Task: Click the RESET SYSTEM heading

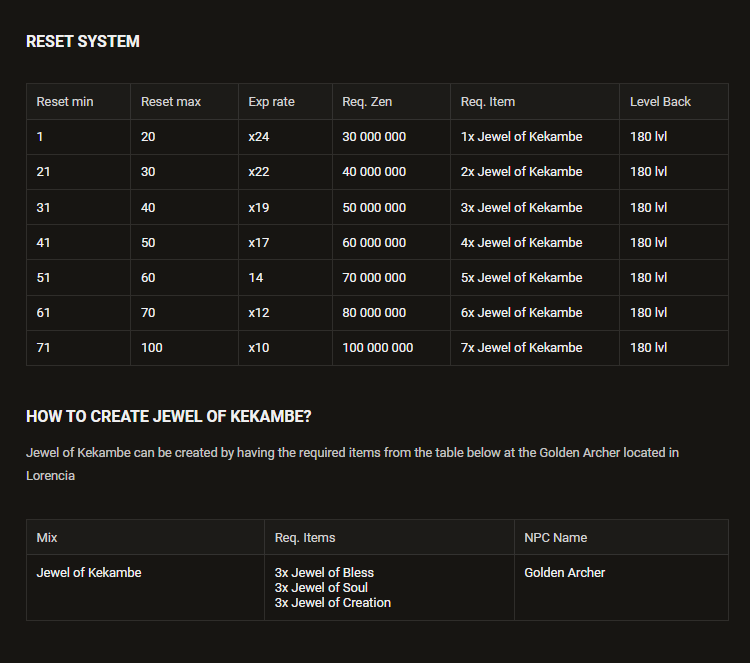Action: 83,42
